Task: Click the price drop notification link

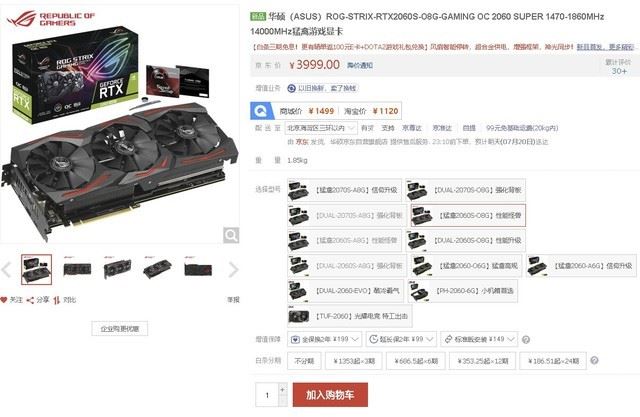Action: 360,65
